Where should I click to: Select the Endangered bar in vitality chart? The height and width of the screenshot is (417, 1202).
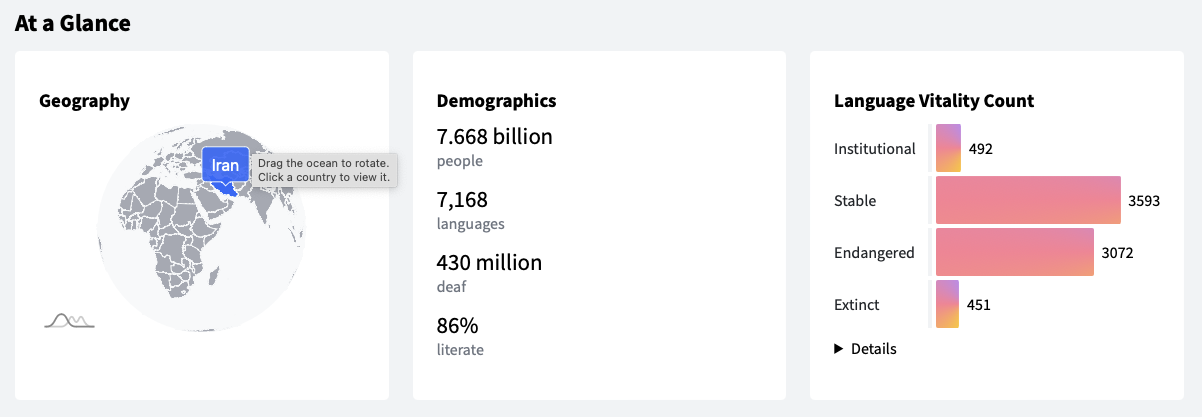click(1015, 252)
